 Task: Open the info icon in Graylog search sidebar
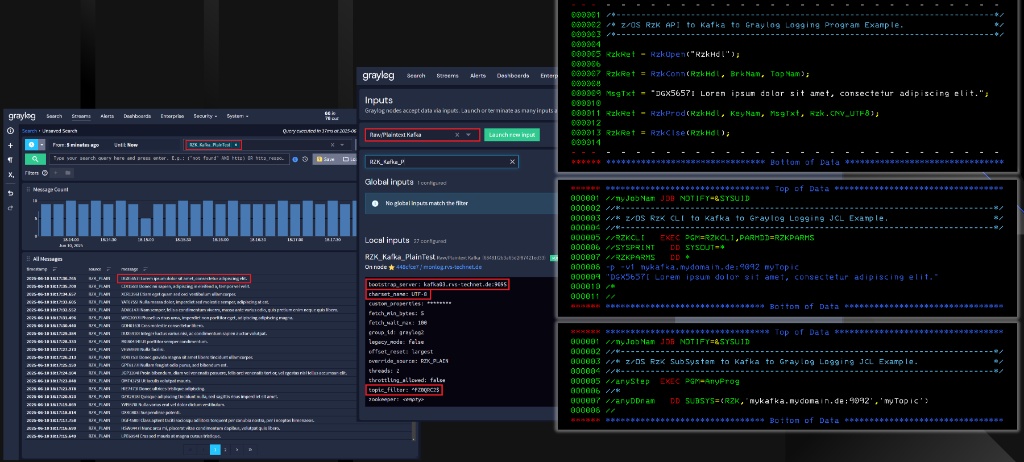point(10,131)
